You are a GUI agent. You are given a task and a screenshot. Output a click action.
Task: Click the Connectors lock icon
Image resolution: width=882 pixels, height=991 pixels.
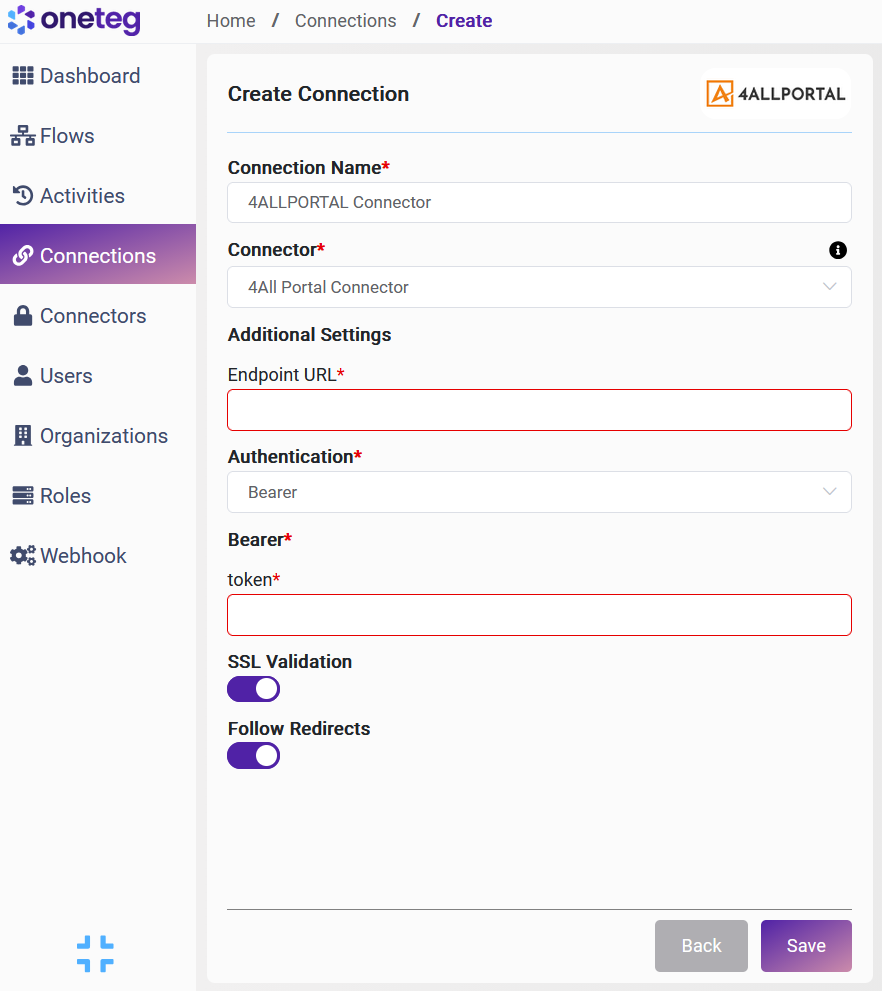coord(23,316)
